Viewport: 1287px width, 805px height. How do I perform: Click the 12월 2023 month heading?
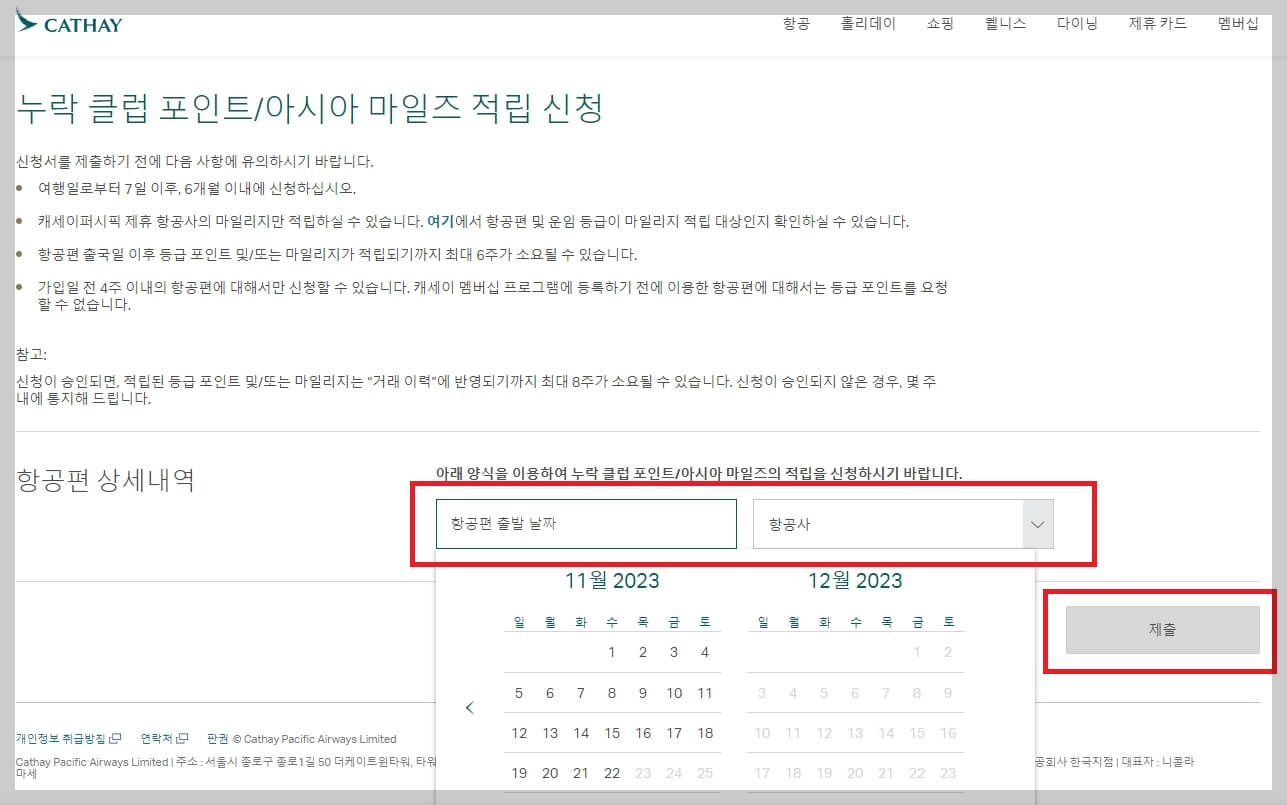855,581
